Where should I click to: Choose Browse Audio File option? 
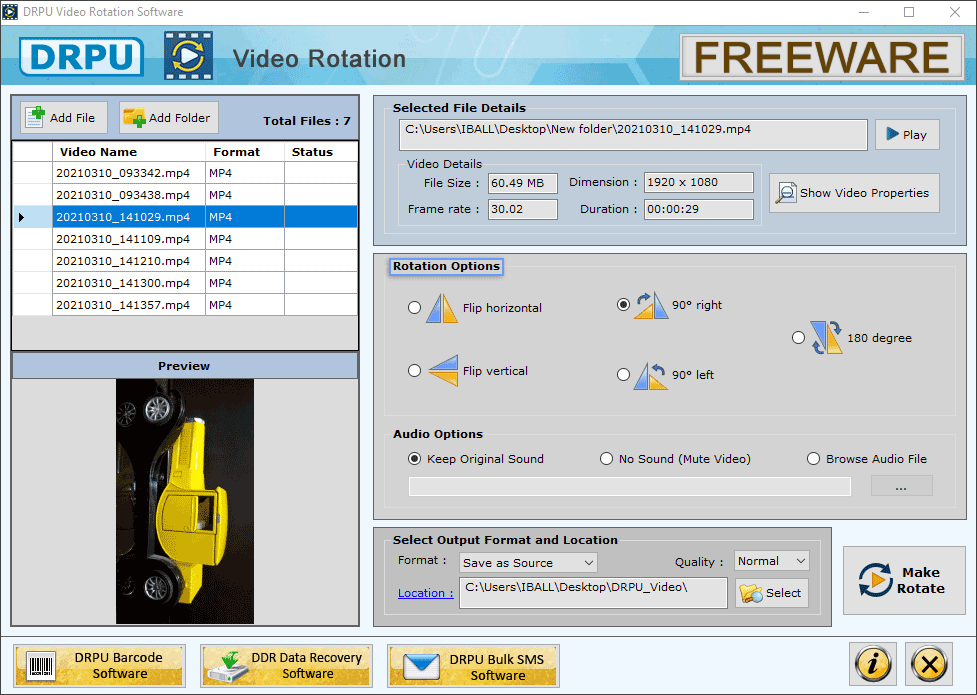[813, 459]
